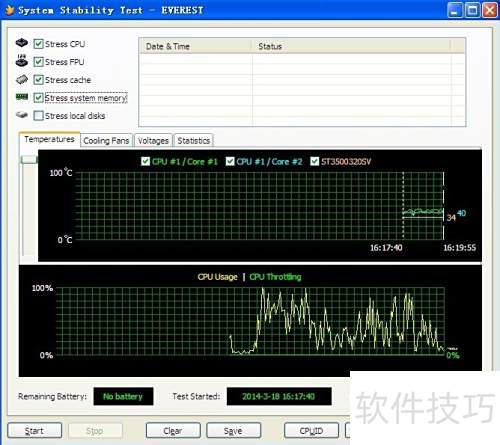Click the Start button
The height and width of the screenshot is (445, 500).
[35, 431]
